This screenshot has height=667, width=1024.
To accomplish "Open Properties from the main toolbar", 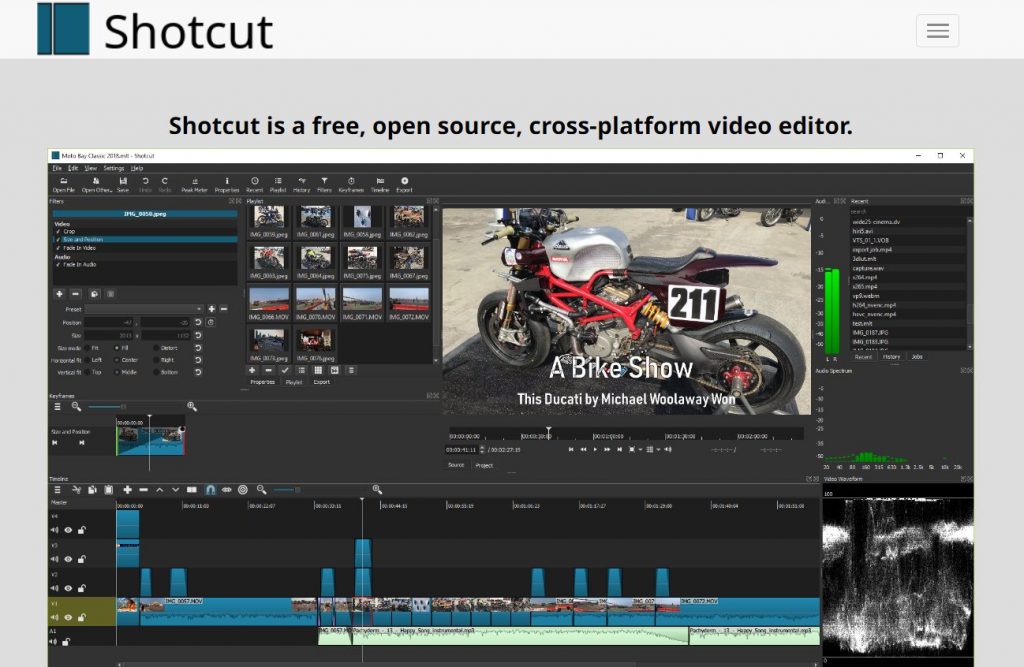I will point(227,185).
